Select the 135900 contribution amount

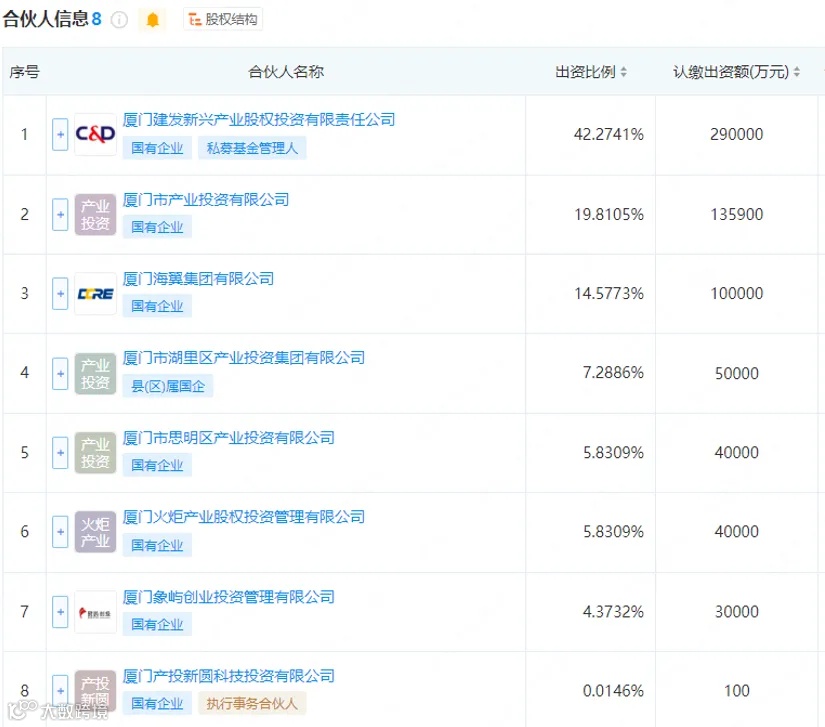(737, 215)
